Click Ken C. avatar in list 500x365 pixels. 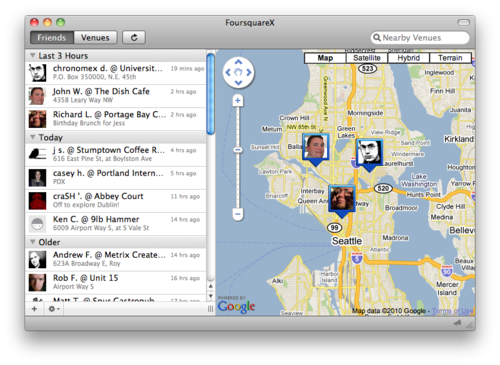click(37, 224)
